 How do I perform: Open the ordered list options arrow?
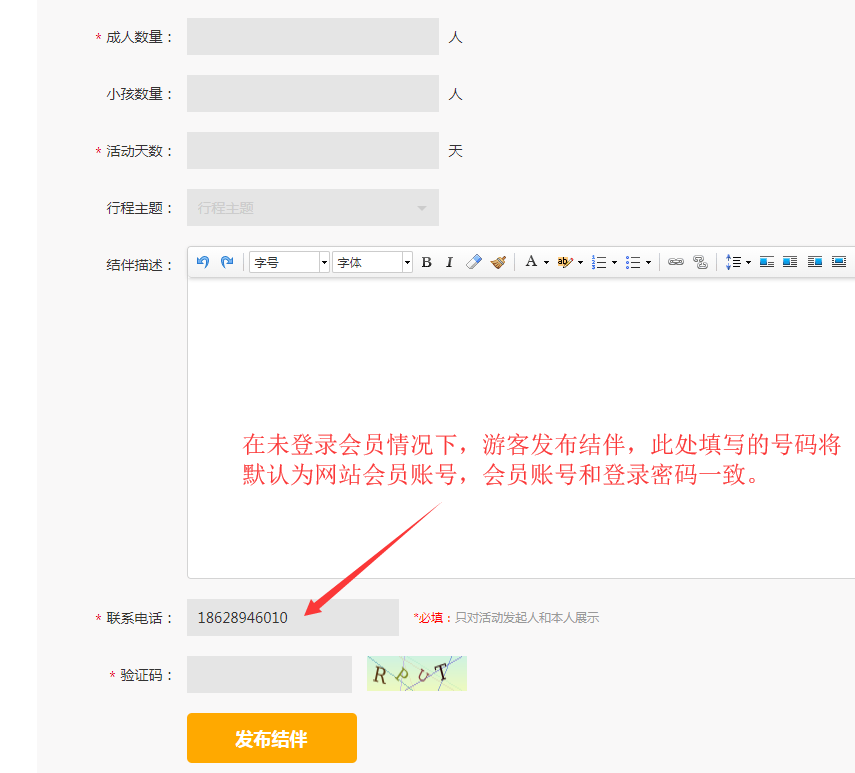click(x=614, y=263)
